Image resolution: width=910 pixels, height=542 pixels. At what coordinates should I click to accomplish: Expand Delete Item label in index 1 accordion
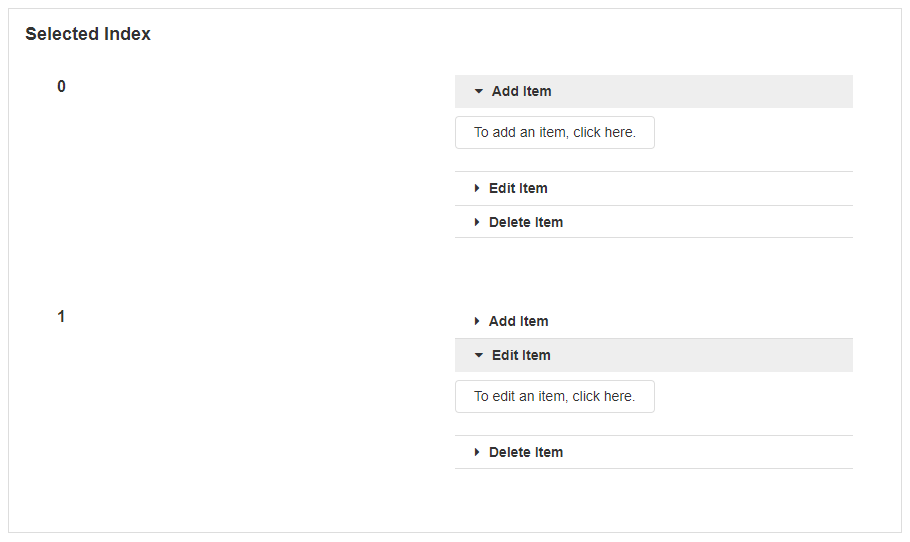tap(526, 452)
